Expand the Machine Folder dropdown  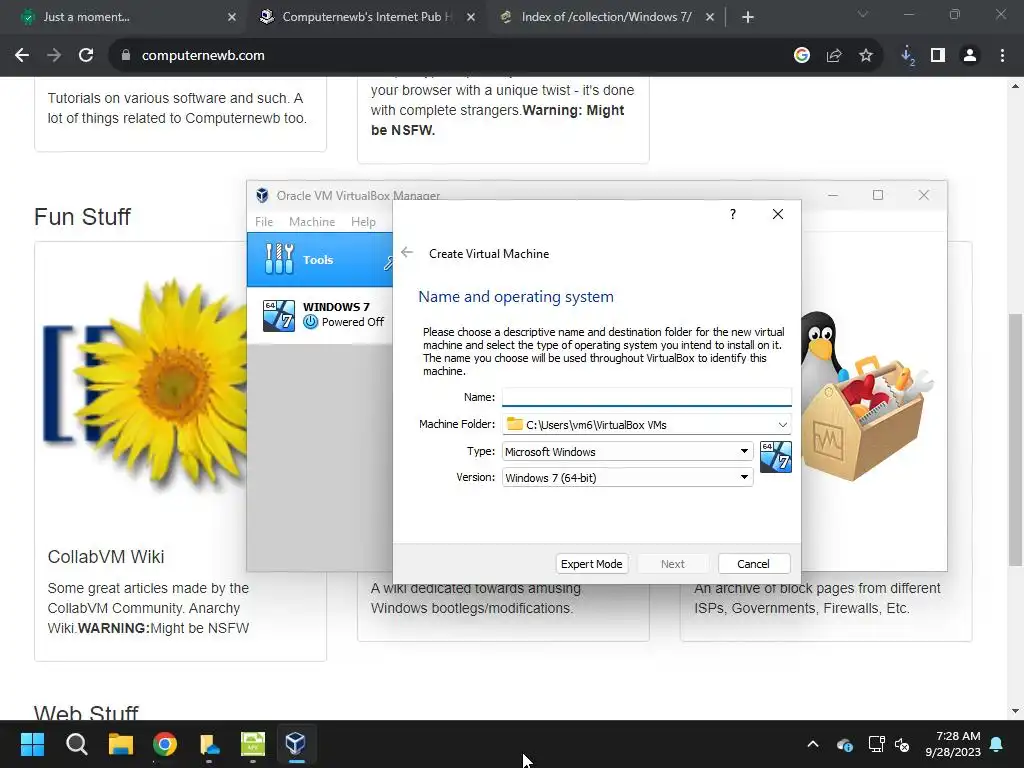(782, 424)
